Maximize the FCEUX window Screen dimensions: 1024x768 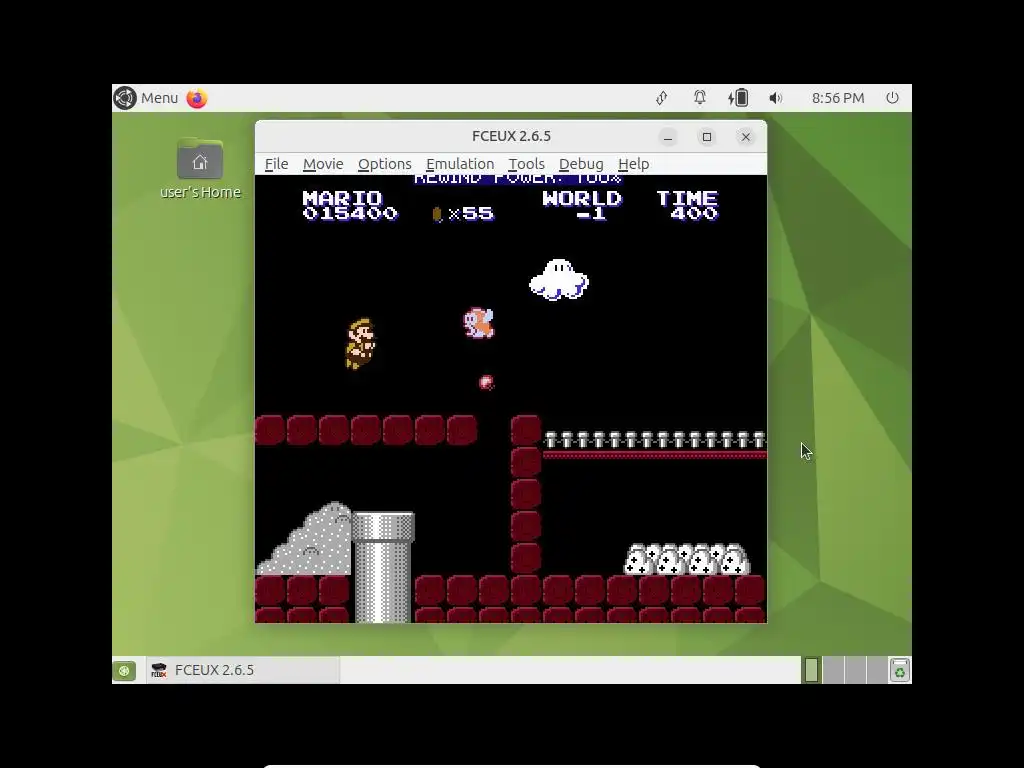tap(707, 136)
